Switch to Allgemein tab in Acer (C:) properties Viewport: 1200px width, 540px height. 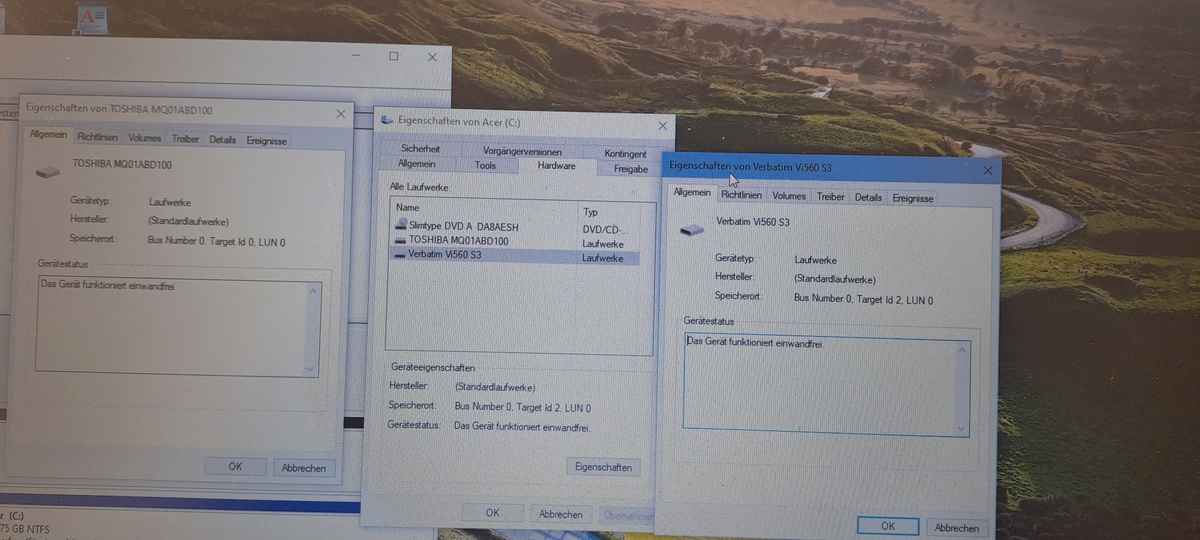417,164
